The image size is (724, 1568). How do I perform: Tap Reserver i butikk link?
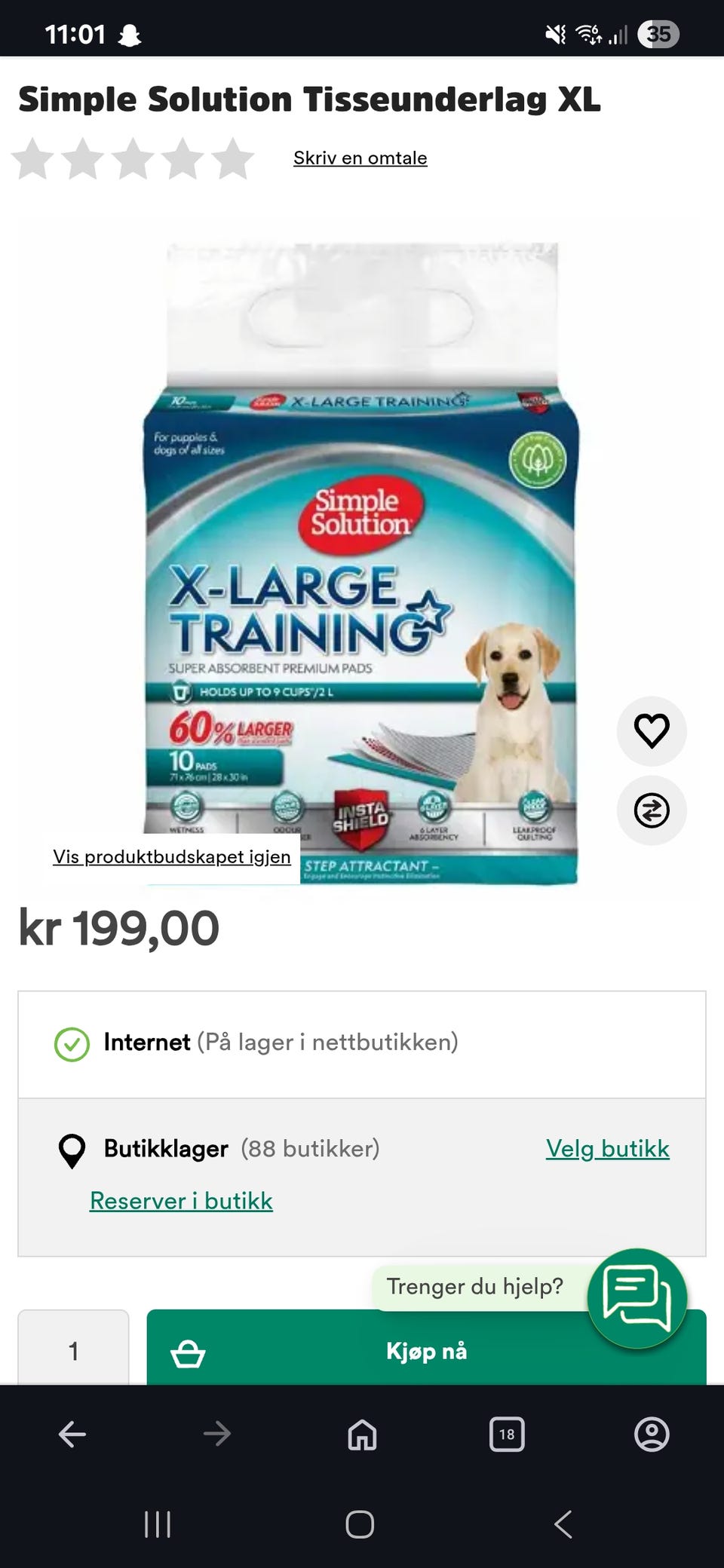(x=181, y=1200)
